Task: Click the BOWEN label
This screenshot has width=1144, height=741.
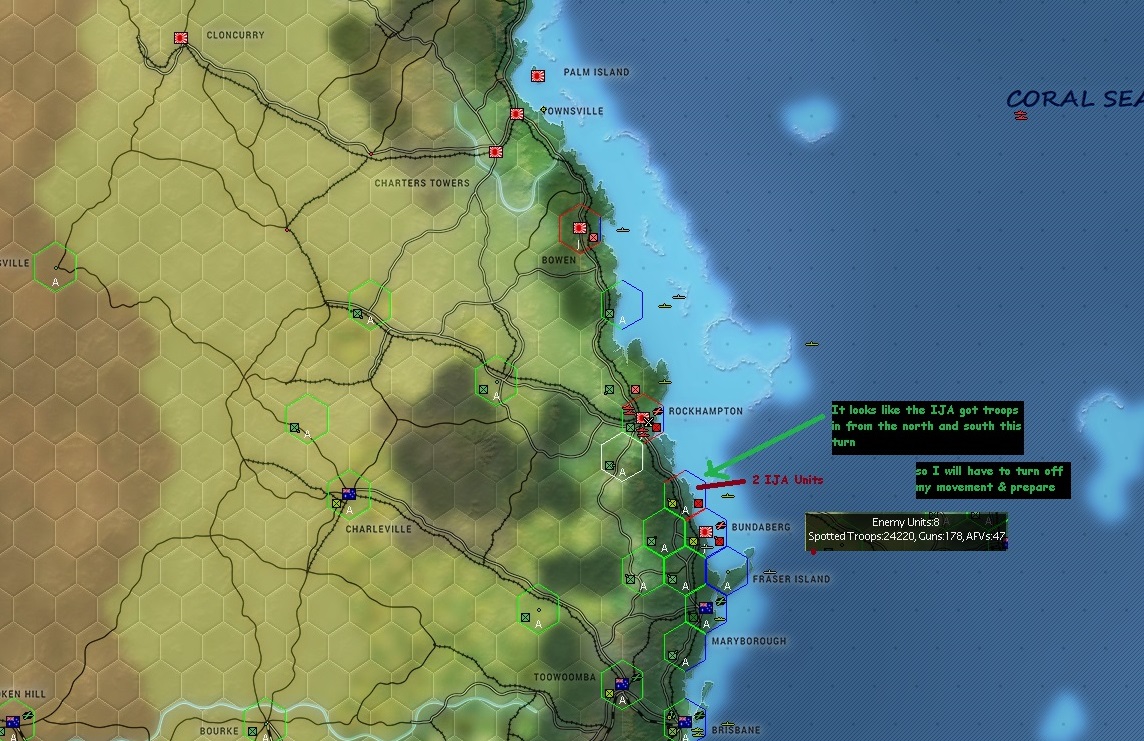Action: [559, 260]
